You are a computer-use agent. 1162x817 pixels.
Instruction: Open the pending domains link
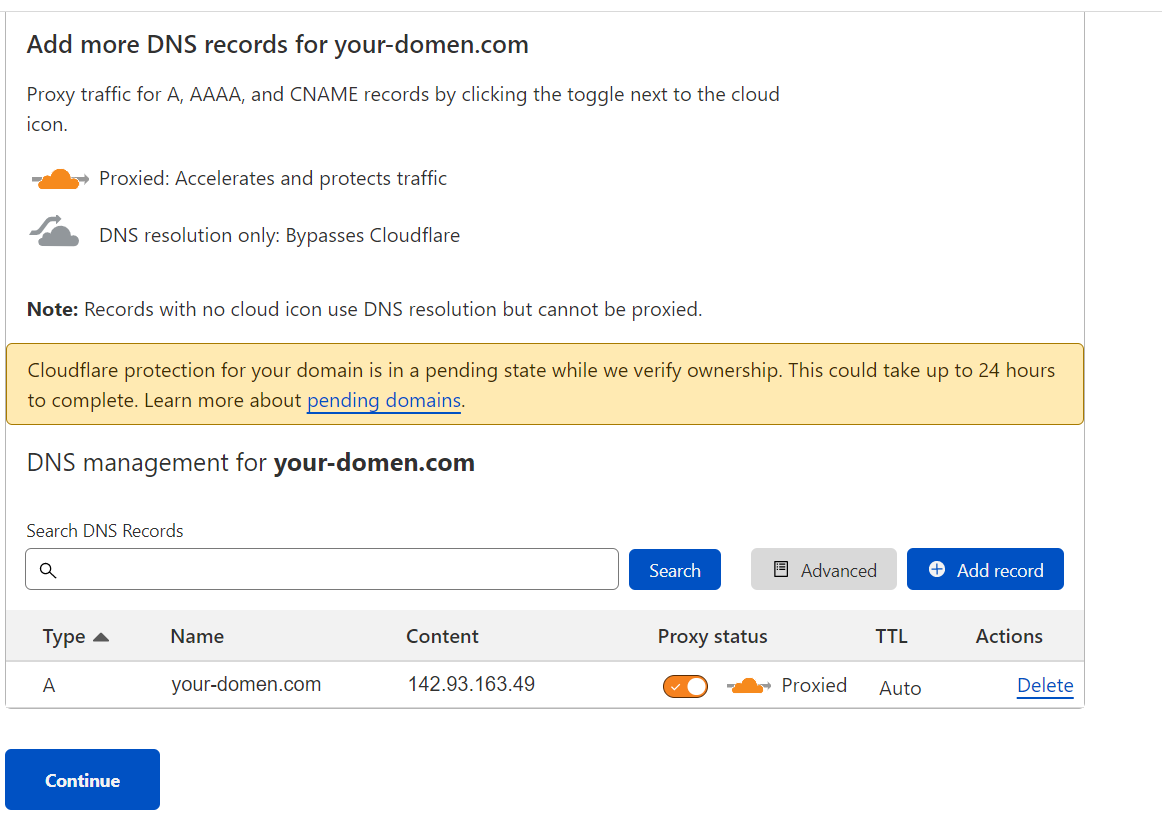point(384,401)
